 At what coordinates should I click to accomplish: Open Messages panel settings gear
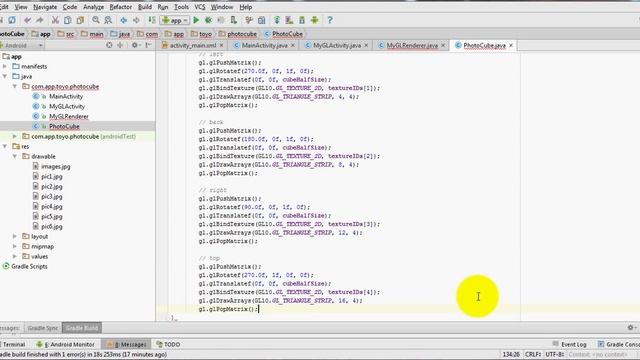click(631, 327)
